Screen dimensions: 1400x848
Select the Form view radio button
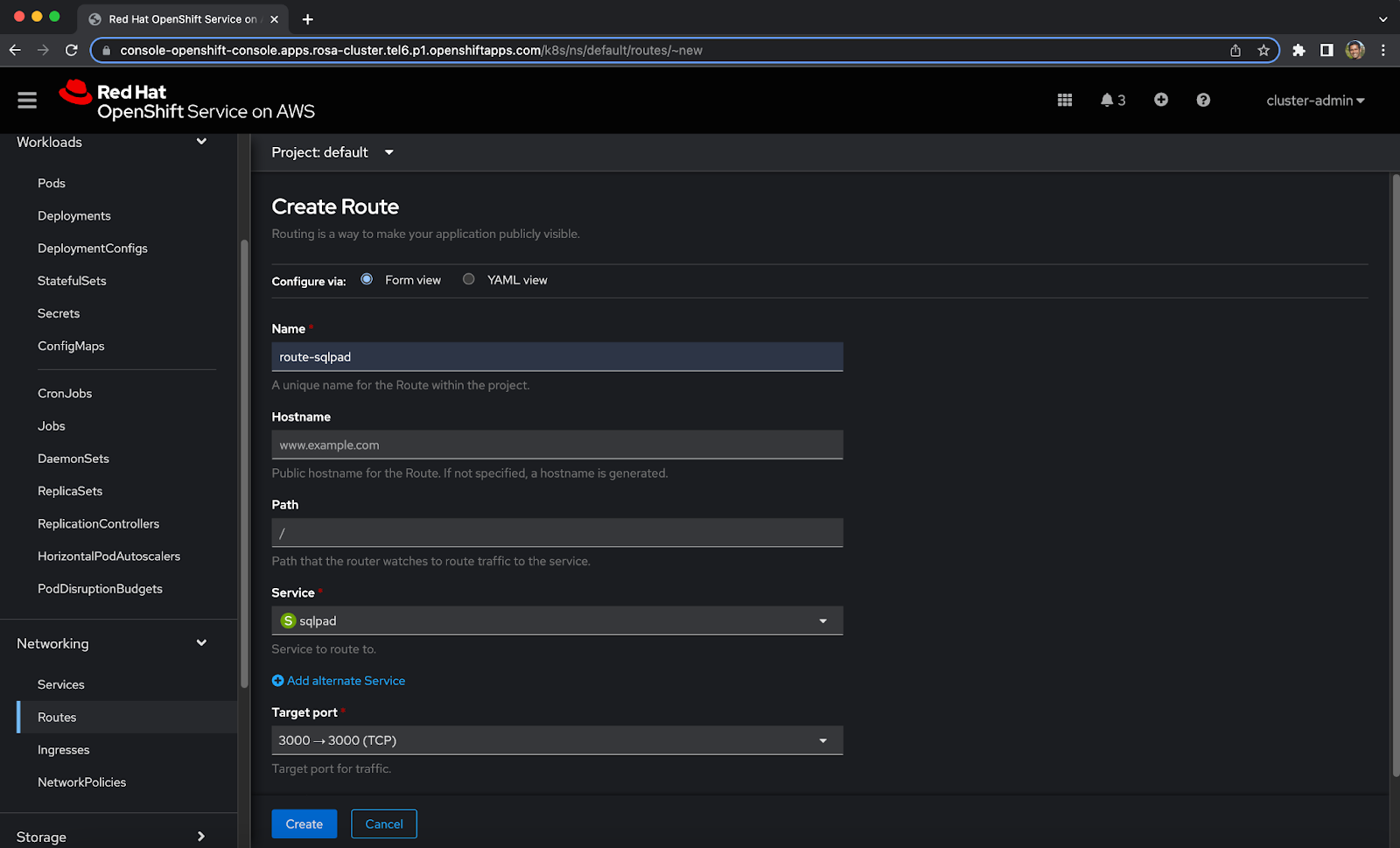(367, 279)
